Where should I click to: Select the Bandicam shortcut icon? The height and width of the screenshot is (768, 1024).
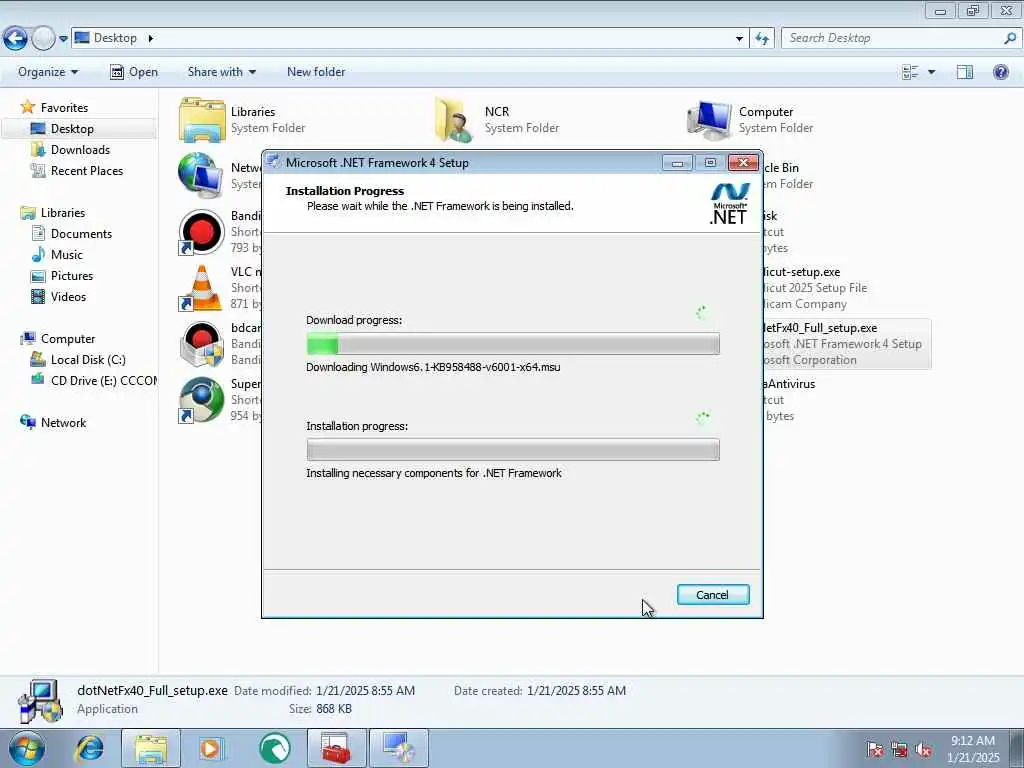coord(201,232)
